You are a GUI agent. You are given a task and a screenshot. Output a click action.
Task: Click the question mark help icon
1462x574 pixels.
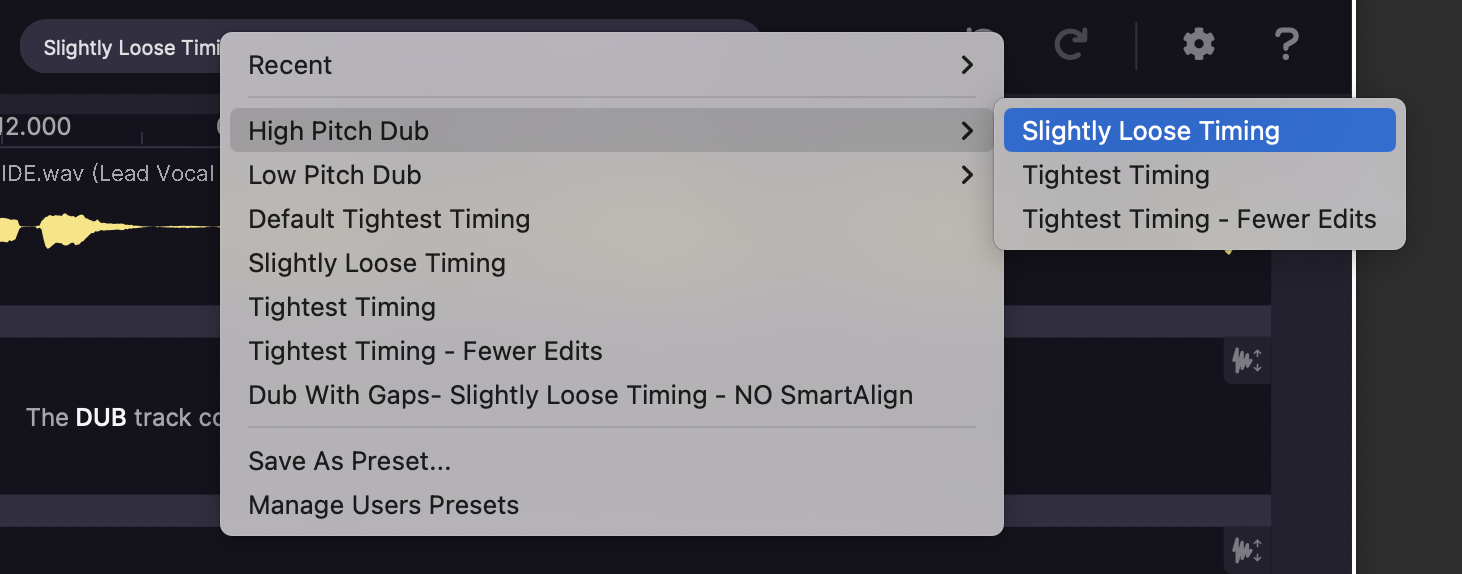[x=1286, y=44]
